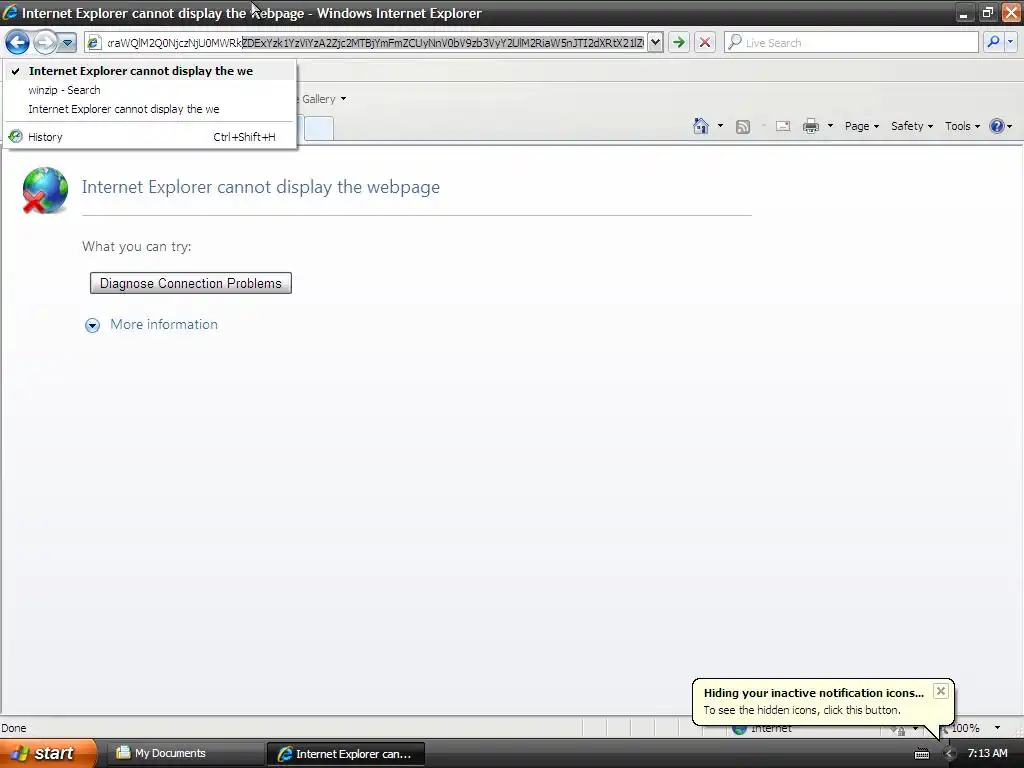
Task: Open the search provider options dropdown
Action: point(1010,42)
